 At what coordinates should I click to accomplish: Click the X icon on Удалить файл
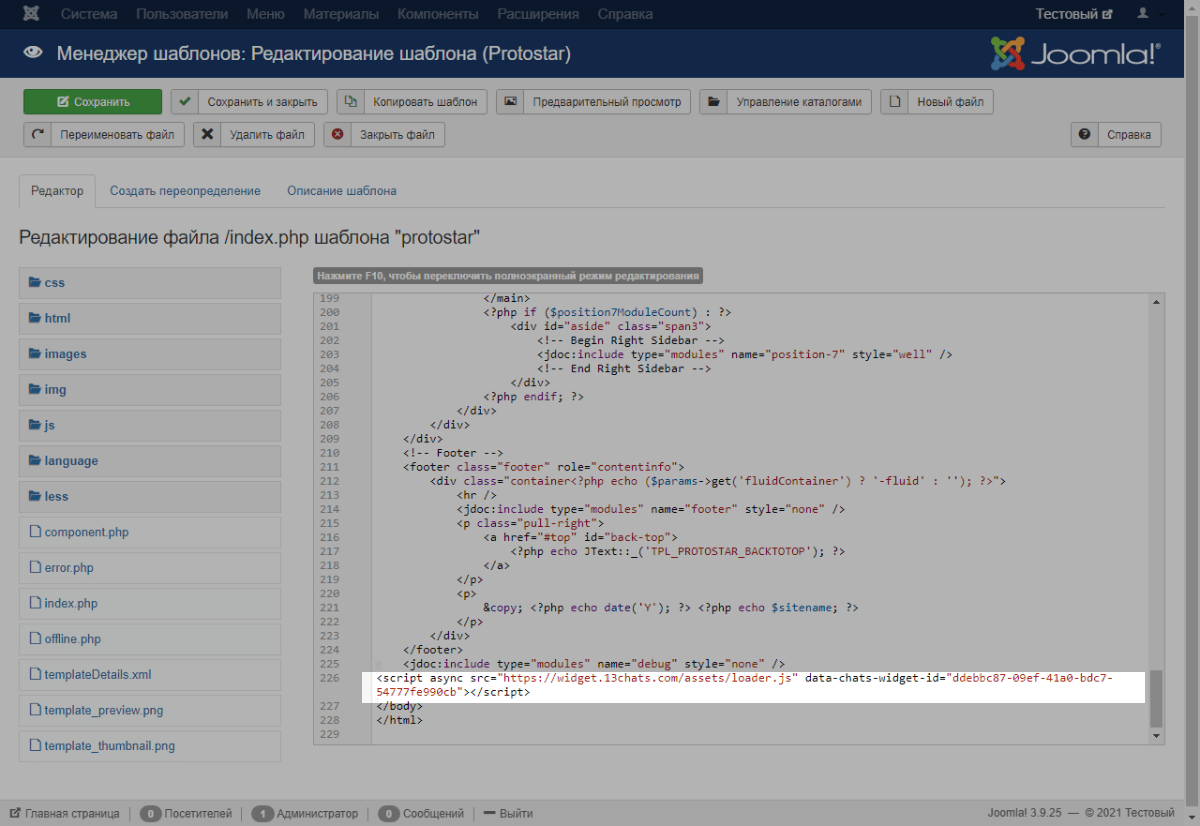pos(206,135)
